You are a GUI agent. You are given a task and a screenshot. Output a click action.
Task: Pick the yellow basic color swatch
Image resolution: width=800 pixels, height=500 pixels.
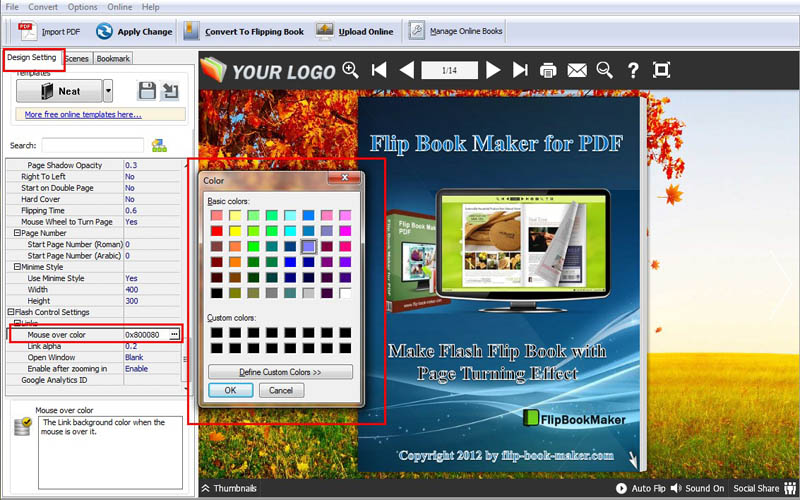point(235,231)
